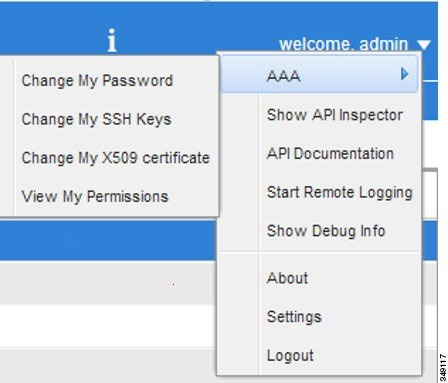
Task: Click the light gray row beneath the blue bar
Action: click(108, 283)
